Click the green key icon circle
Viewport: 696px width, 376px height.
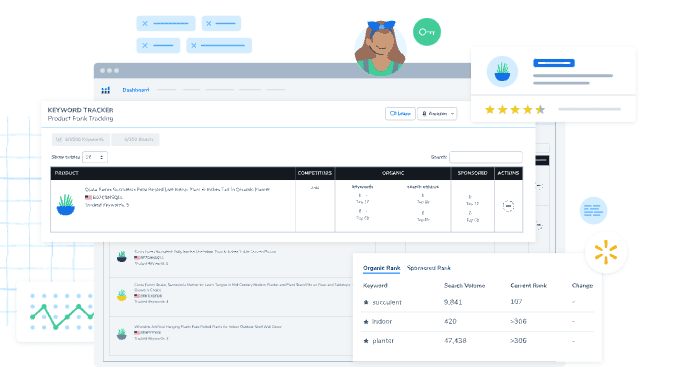[x=427, y=32]
